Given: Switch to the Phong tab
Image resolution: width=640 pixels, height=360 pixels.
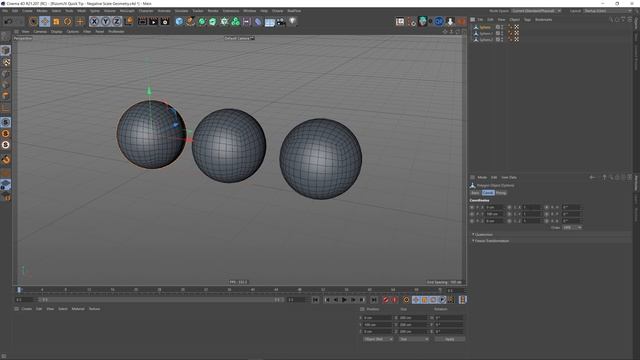Looking at the screenshot, I should tap(501, 193).
